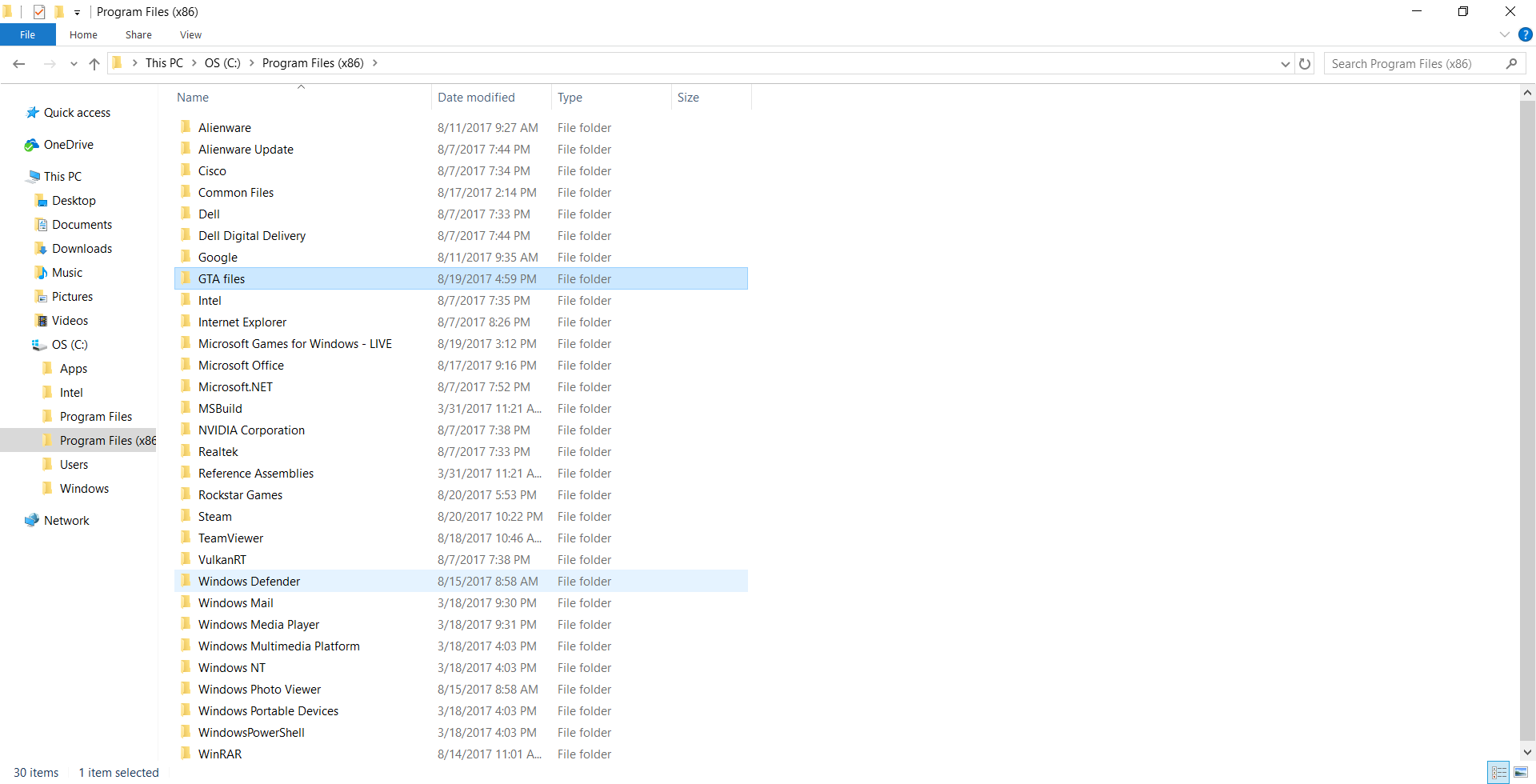Click the GTA files folder icon
1536x784 pixels.
click(x=186, y=278)
